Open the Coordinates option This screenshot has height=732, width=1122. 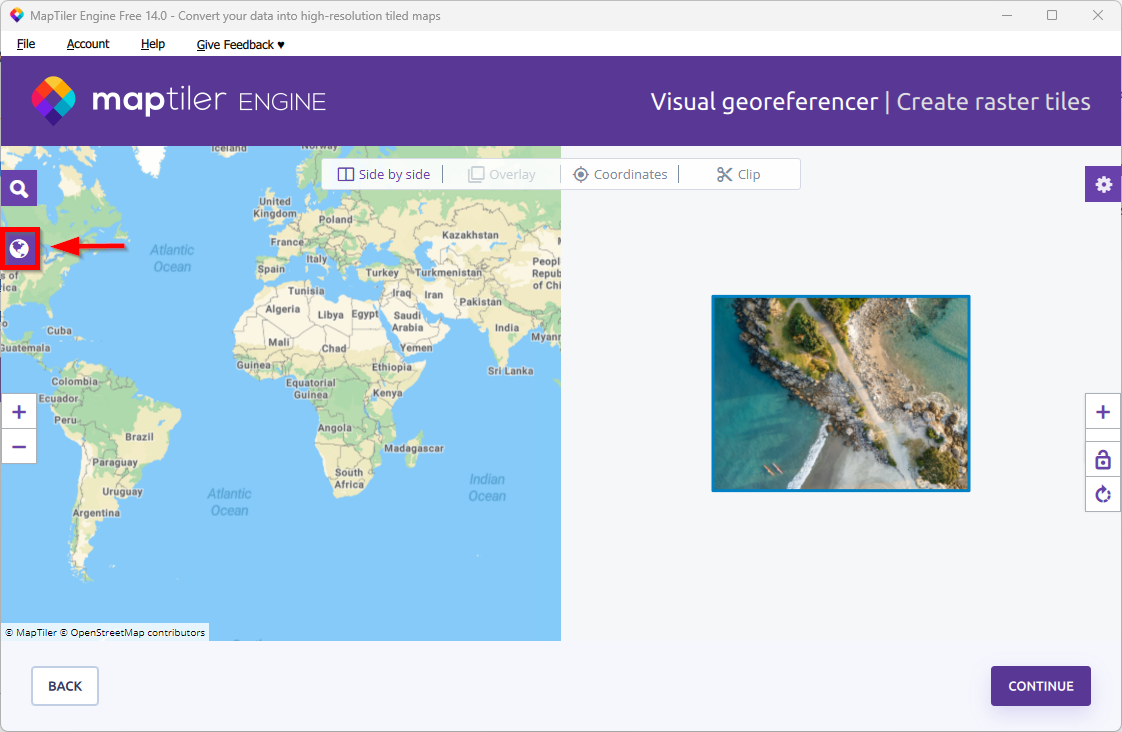coord(620,175)
